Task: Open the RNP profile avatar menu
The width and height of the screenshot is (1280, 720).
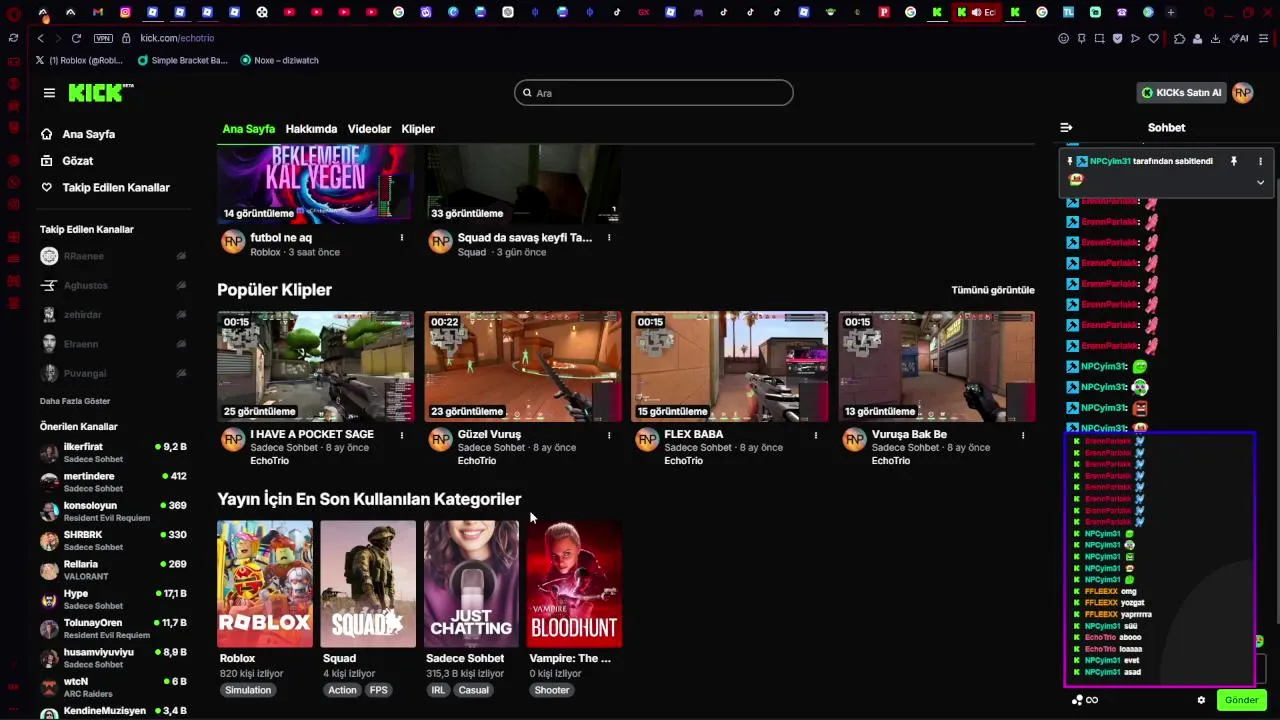Action: [1242, 93]
